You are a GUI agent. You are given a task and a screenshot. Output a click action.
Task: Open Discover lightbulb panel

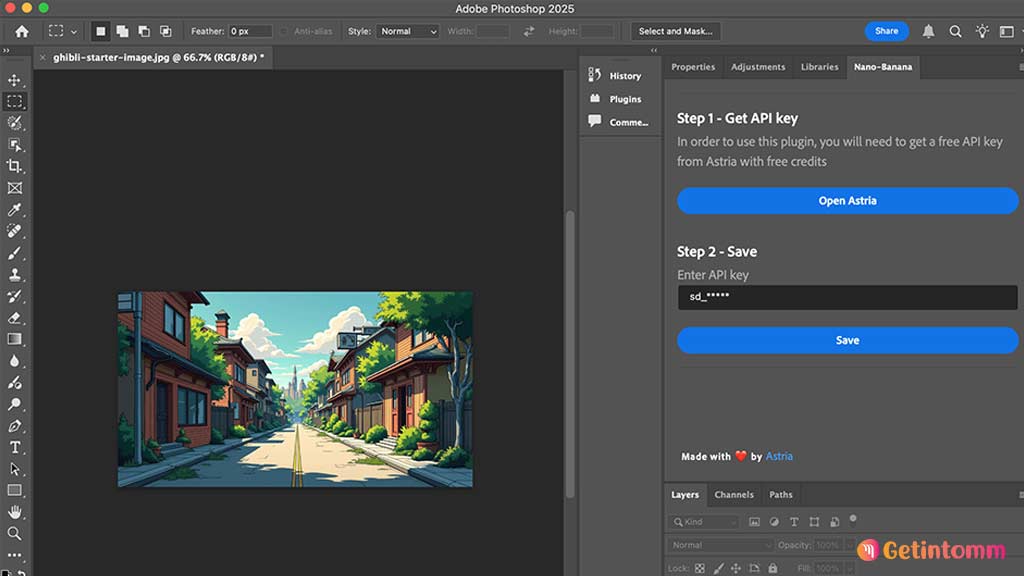point(982,31)
